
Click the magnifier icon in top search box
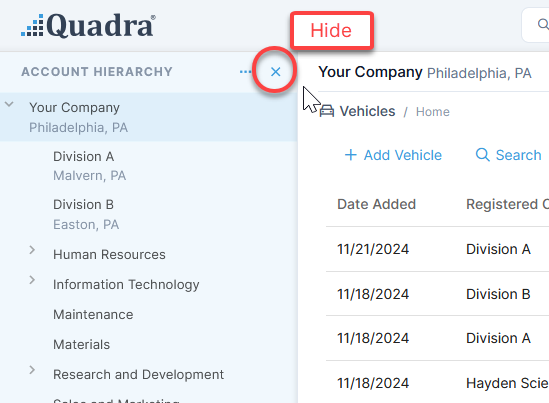coord(543,25)
